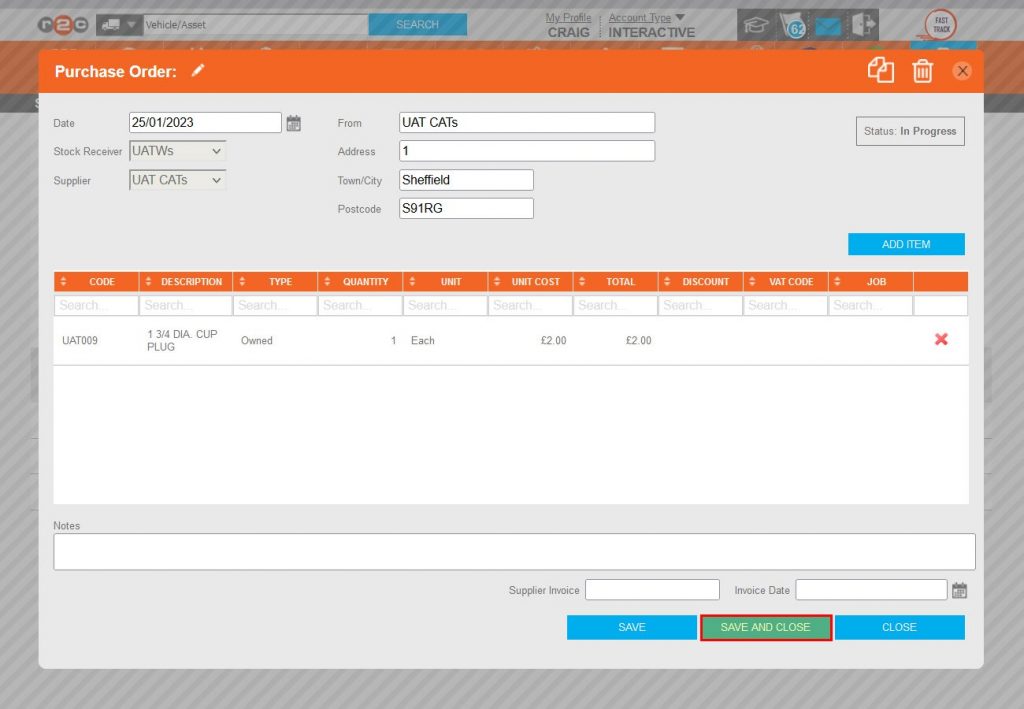This screenshot has height=709, width=1024.
Task: Add a new item with ADD ITEM
Action: tap(906, 243)
